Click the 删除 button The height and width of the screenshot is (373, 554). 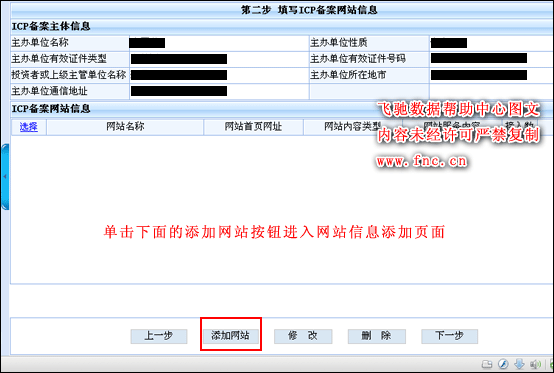[376, 336]
